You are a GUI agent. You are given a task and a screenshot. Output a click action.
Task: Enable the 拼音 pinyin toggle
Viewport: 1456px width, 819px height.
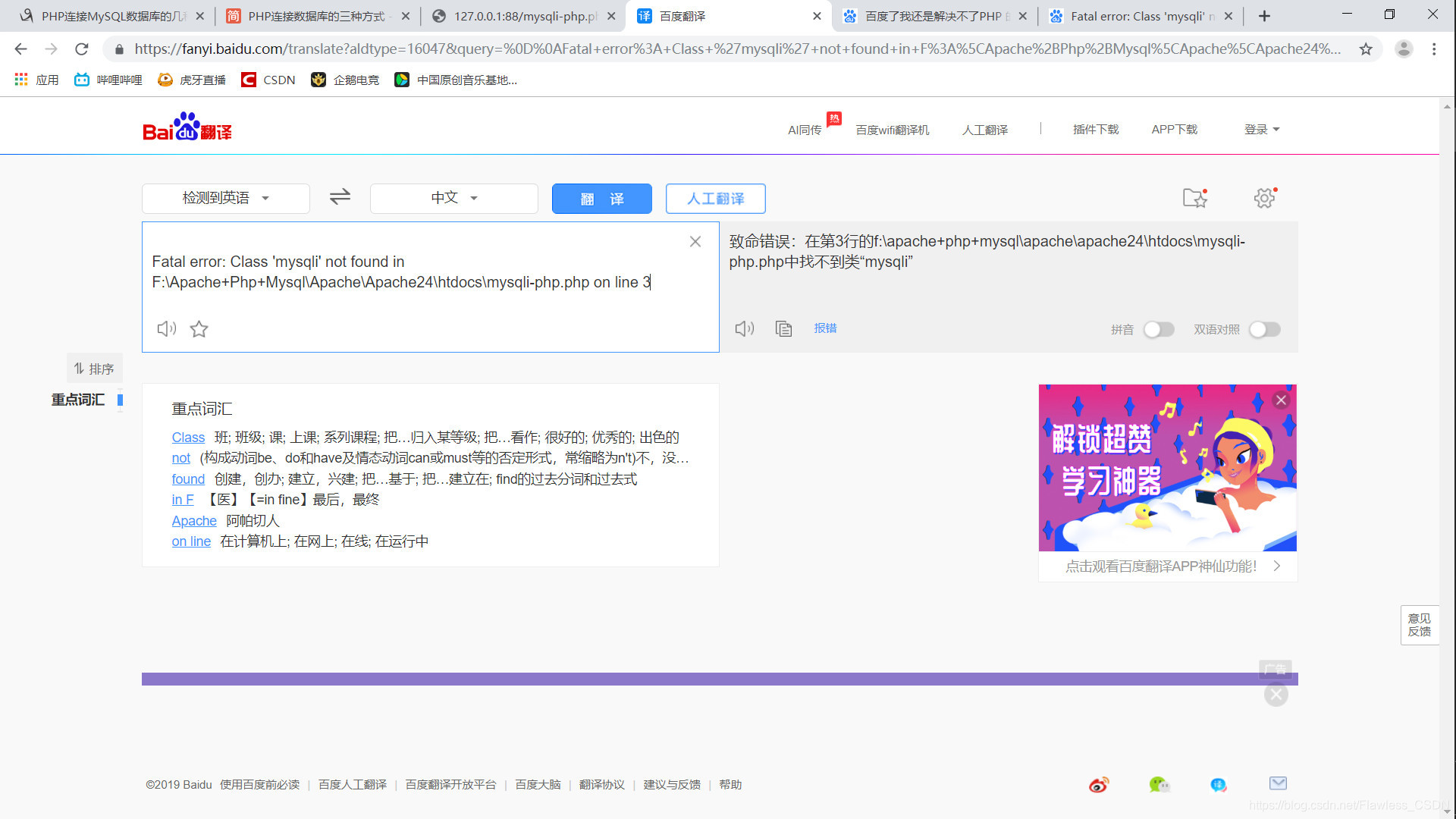click(x=1158, y=329)
